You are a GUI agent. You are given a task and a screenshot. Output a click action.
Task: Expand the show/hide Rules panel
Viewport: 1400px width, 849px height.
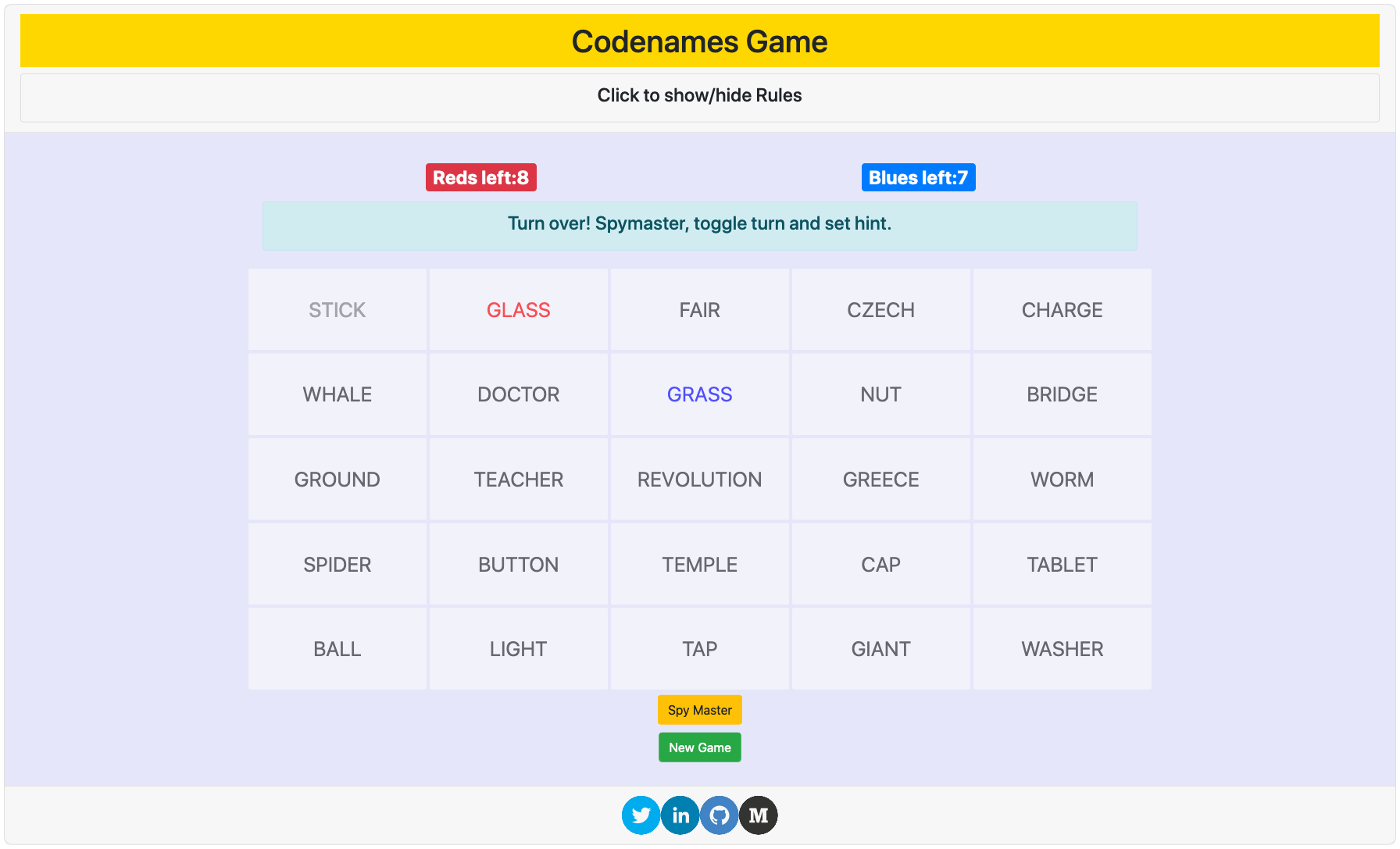point(700,97)
